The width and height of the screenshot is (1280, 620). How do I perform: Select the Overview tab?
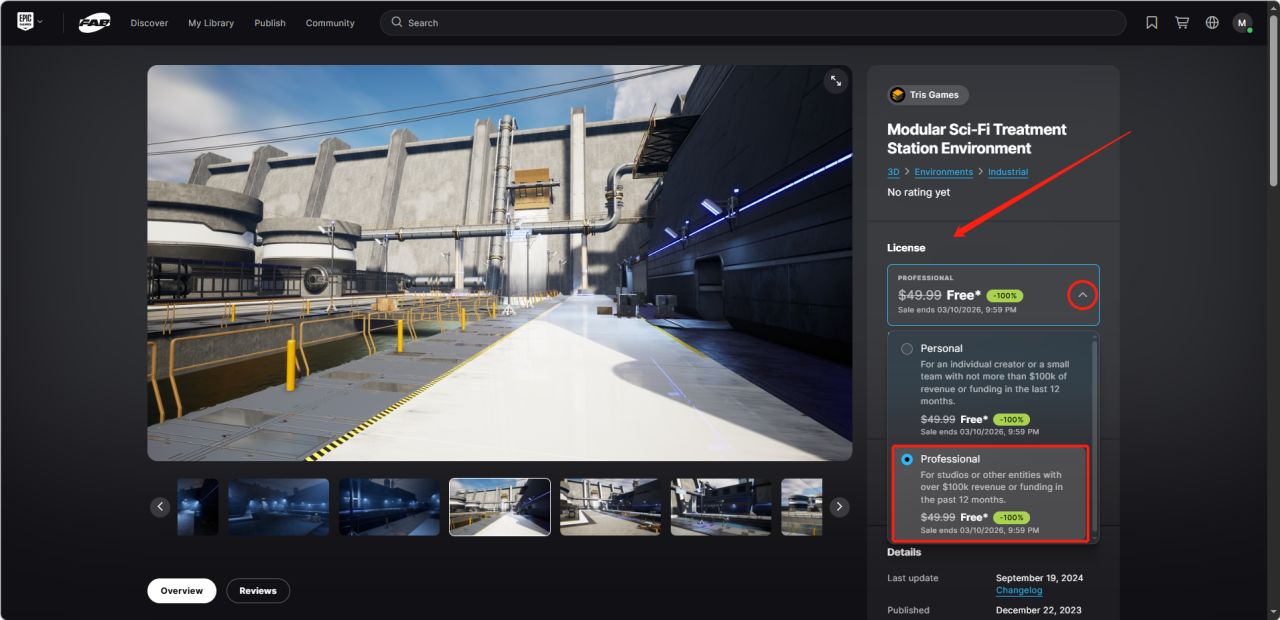coord(182,591)
